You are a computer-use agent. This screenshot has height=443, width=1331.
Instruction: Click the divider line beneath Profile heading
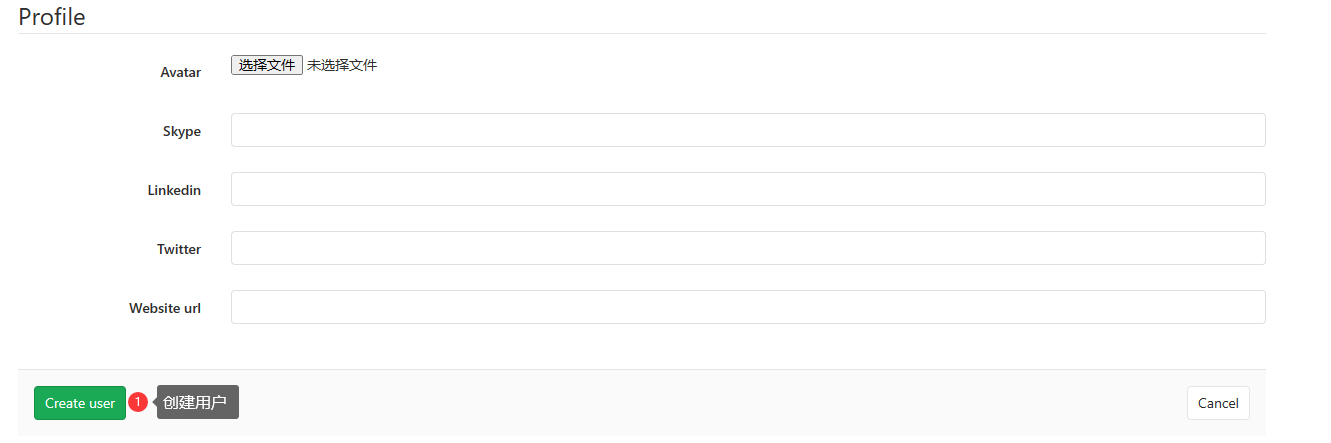point(642,33)
